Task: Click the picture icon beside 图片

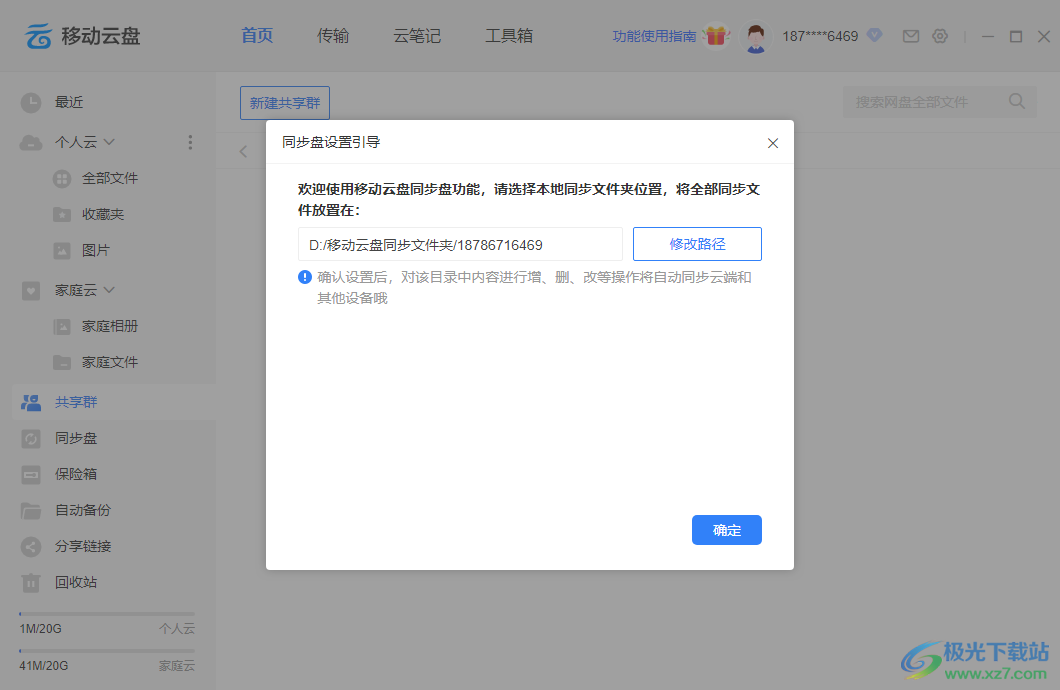Action: tap(62, 251)
